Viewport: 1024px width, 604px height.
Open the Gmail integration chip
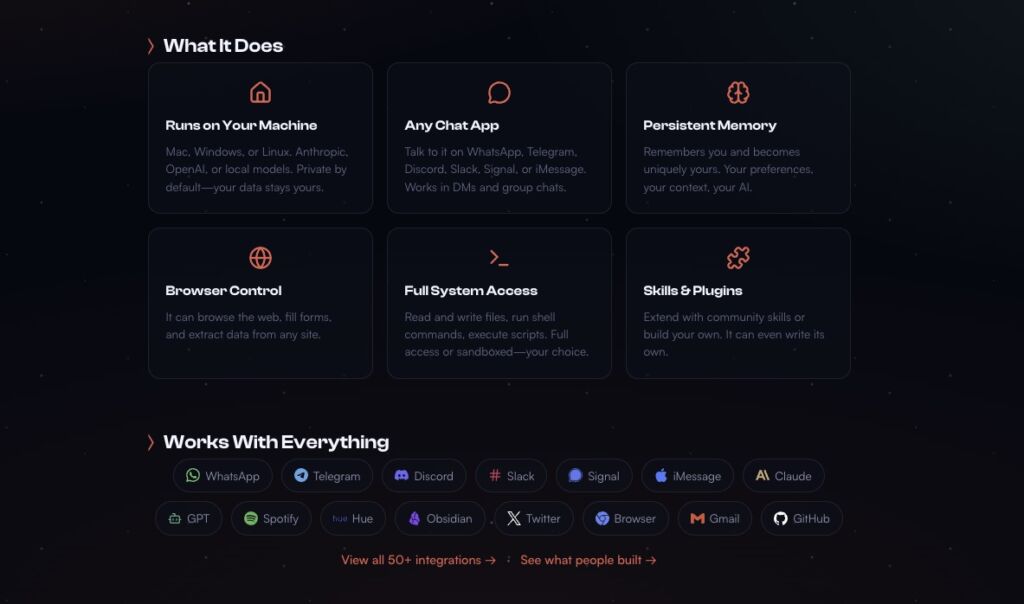714,519
